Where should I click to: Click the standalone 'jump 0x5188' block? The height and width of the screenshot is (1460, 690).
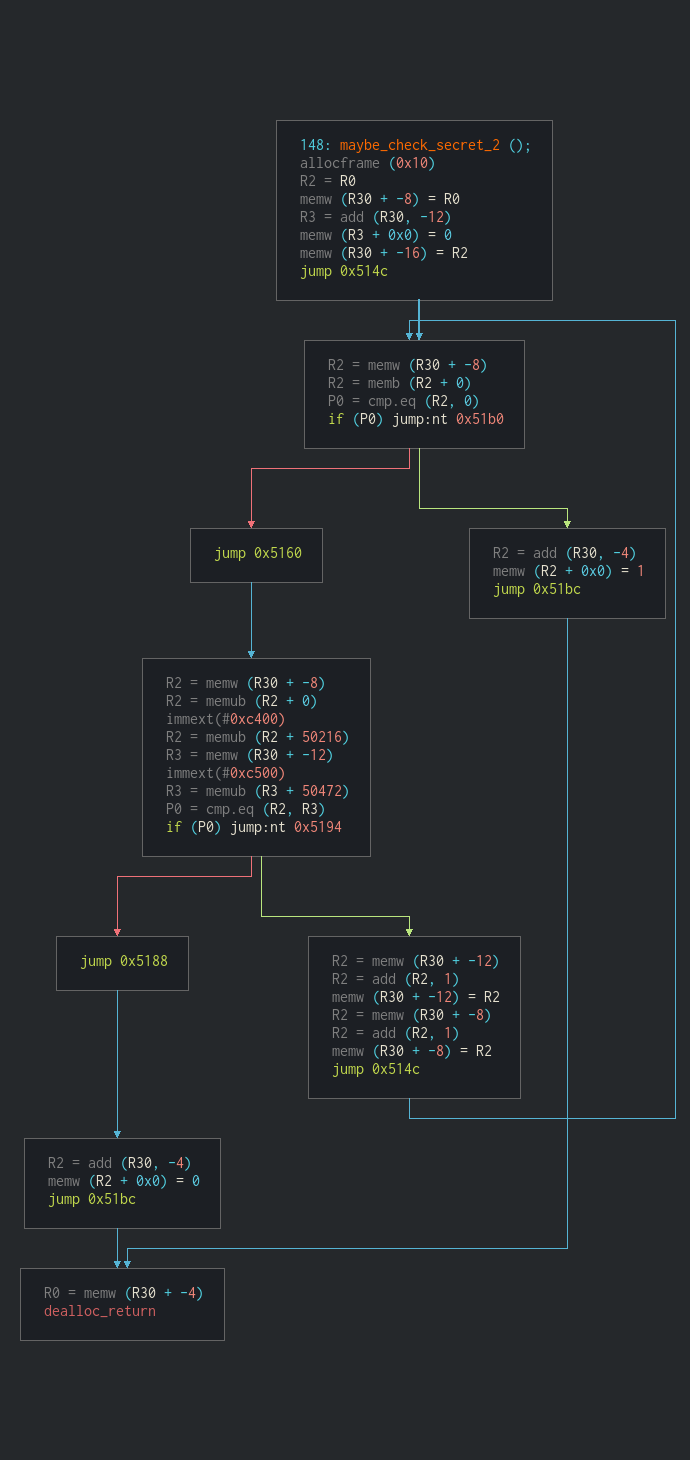(x=123, y=961)
